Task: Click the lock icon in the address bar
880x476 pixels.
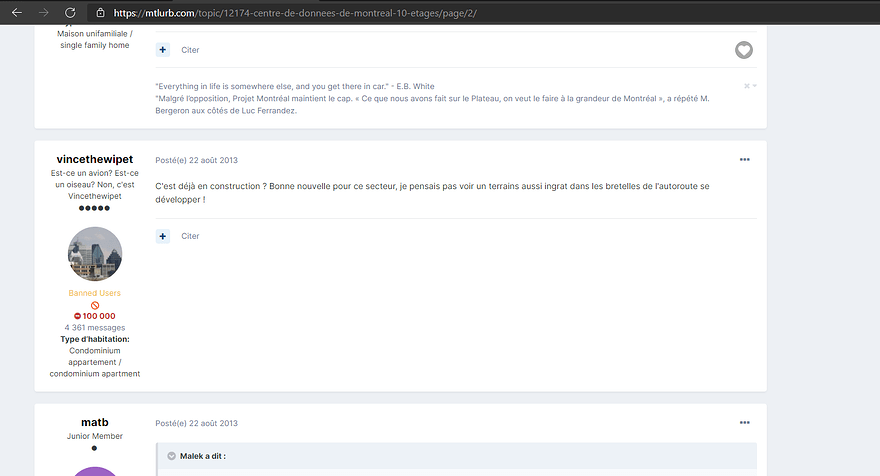Action: pyautogui.click(x=100, y=13)
